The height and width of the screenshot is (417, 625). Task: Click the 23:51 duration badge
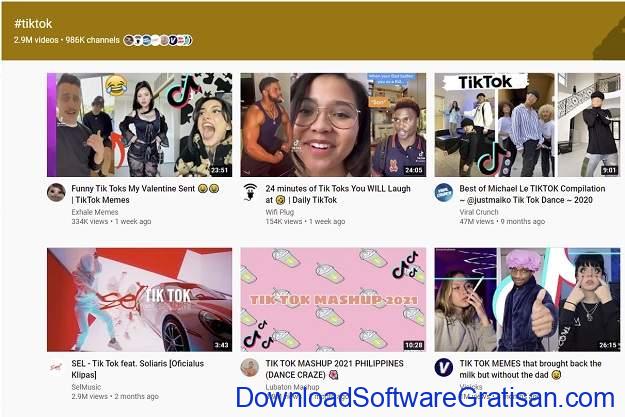pos(220,170)
